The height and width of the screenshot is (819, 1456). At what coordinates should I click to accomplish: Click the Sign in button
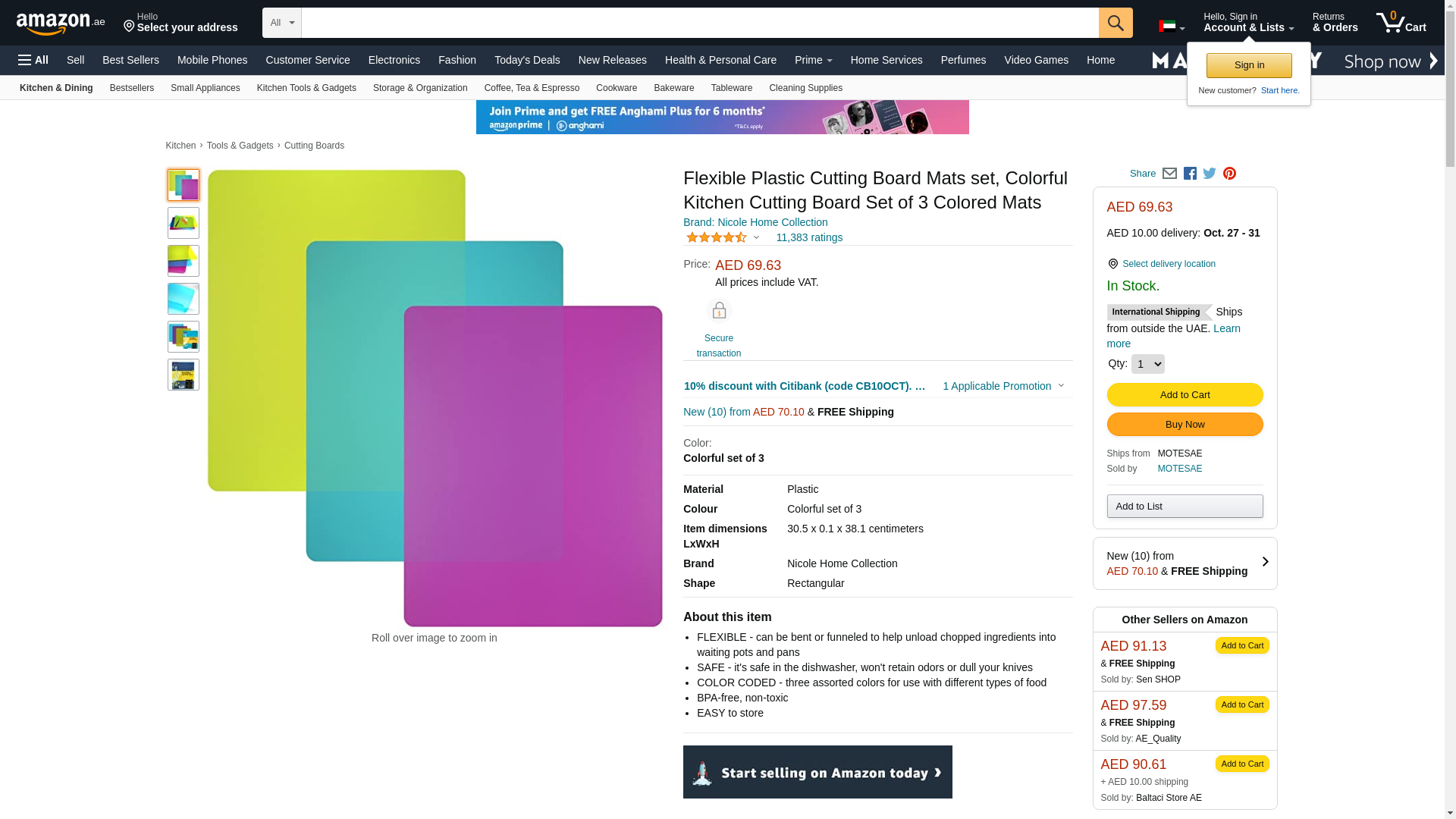(x=1249, y=65)
